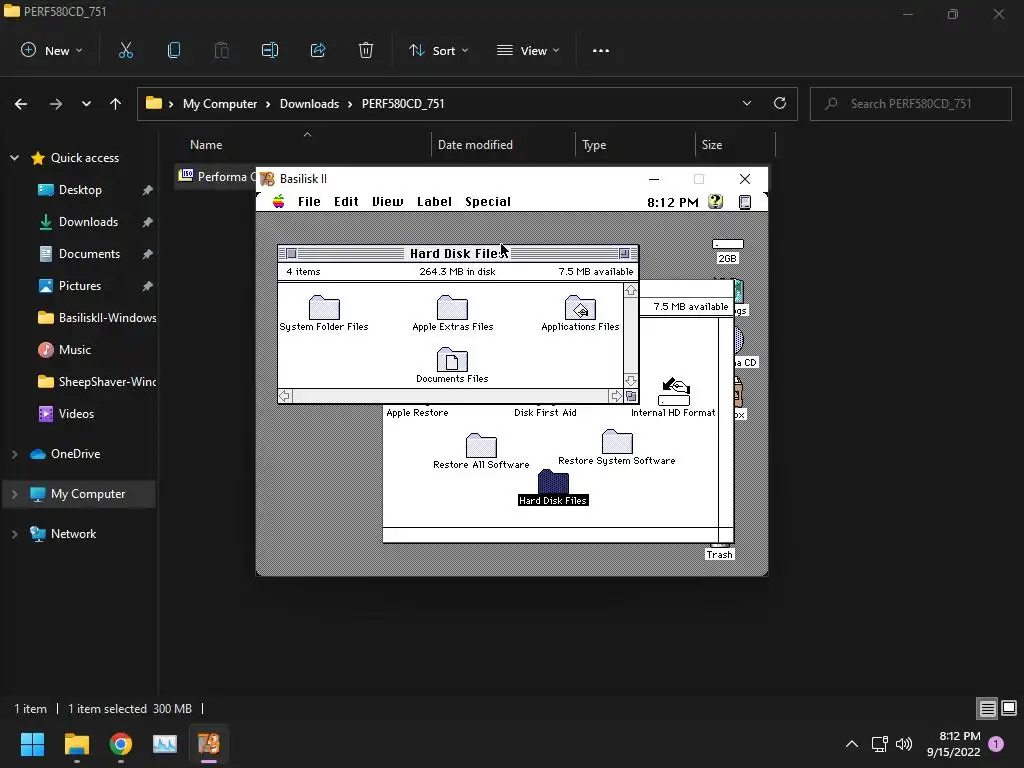
Task: Collapse the Quick access tree section
Action: point(14,157)
